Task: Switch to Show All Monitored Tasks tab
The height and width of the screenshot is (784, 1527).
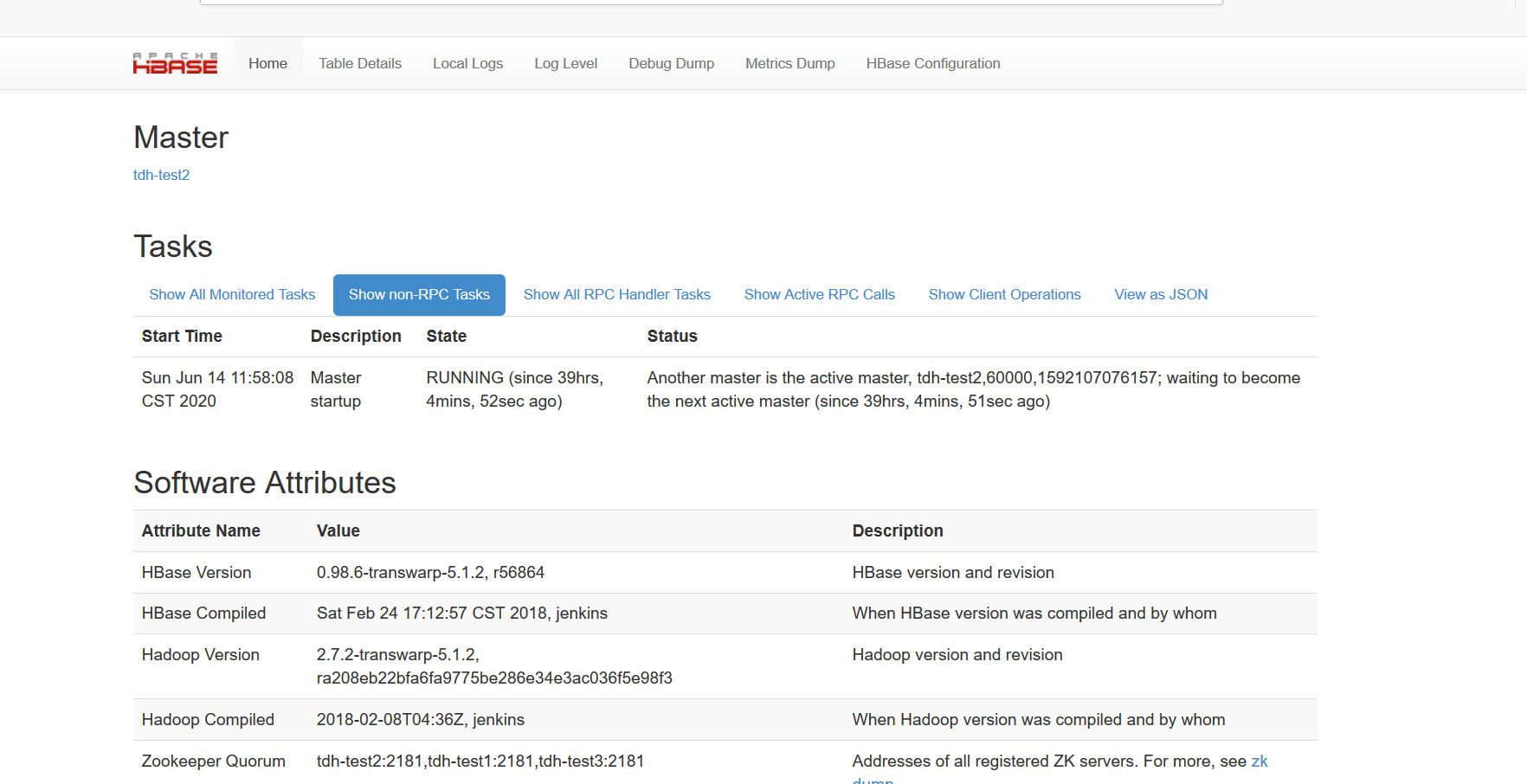Action: [x=232, y=294]
